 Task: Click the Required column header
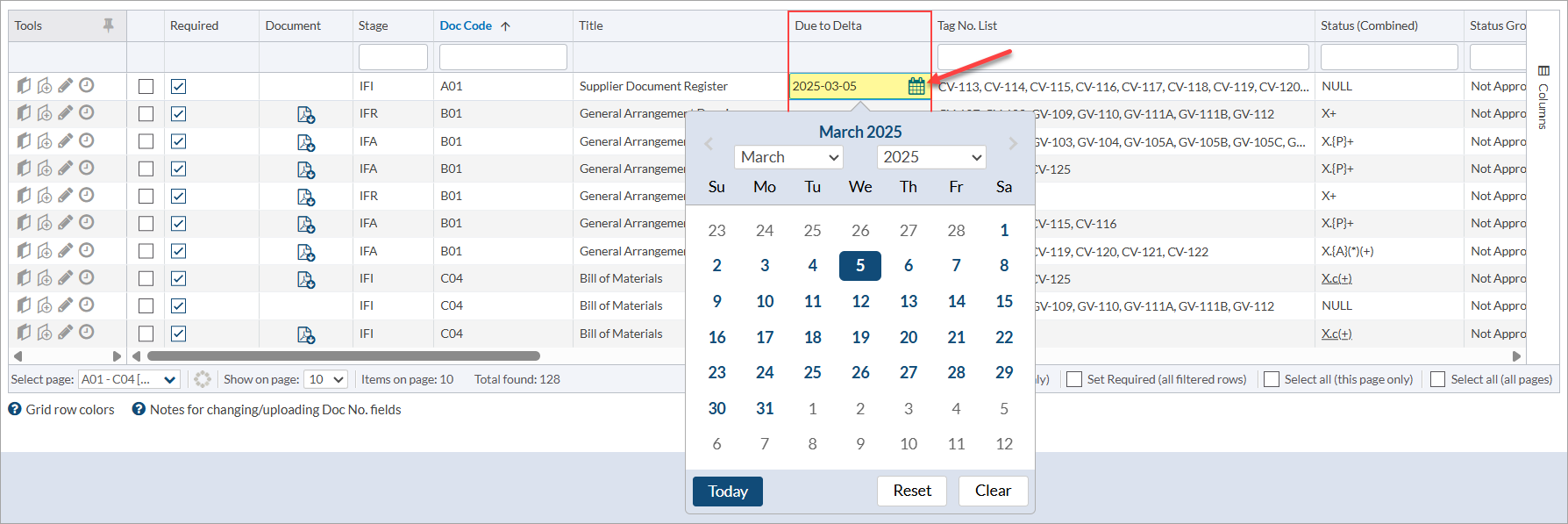tap(195, 26)
